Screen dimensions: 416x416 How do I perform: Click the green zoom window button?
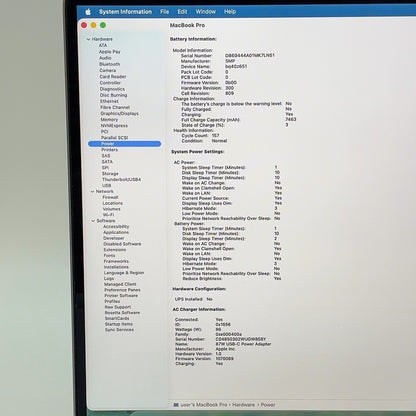click(103, 25)
